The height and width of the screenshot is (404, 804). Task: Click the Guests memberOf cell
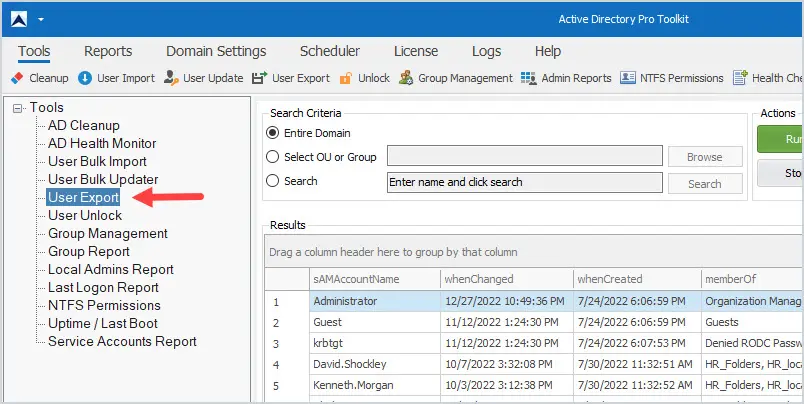click(x=752, y=322)
